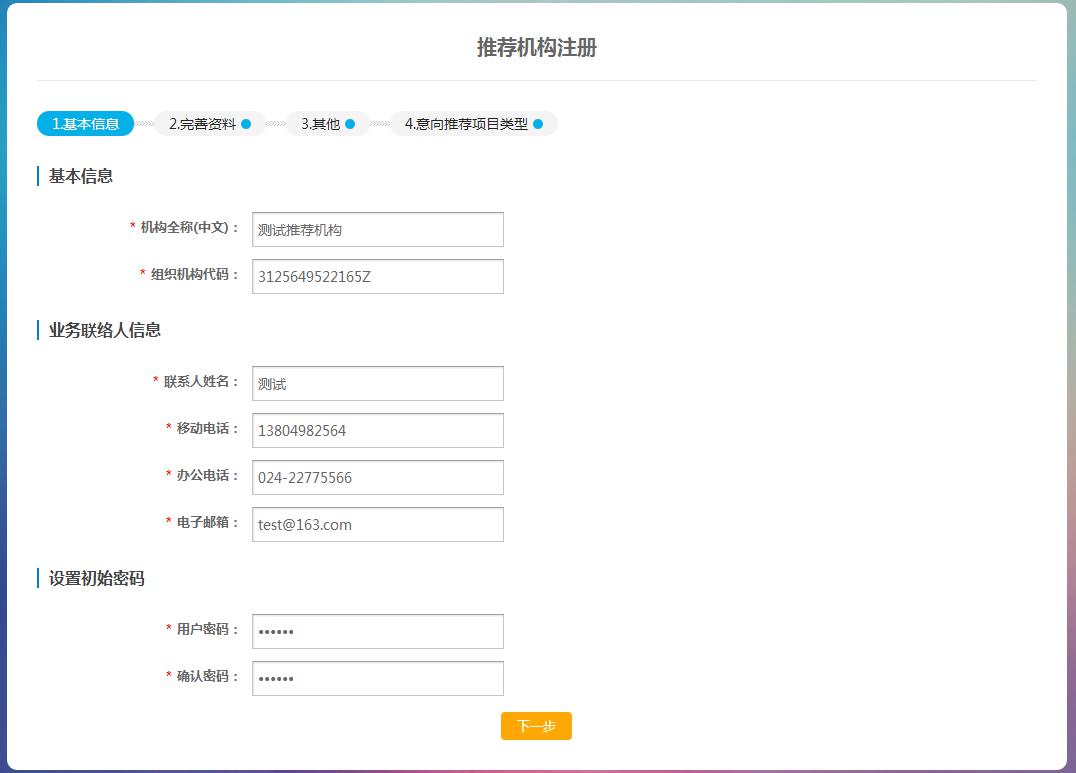Click the 业务联络人信息 section heading

[105, 330]
